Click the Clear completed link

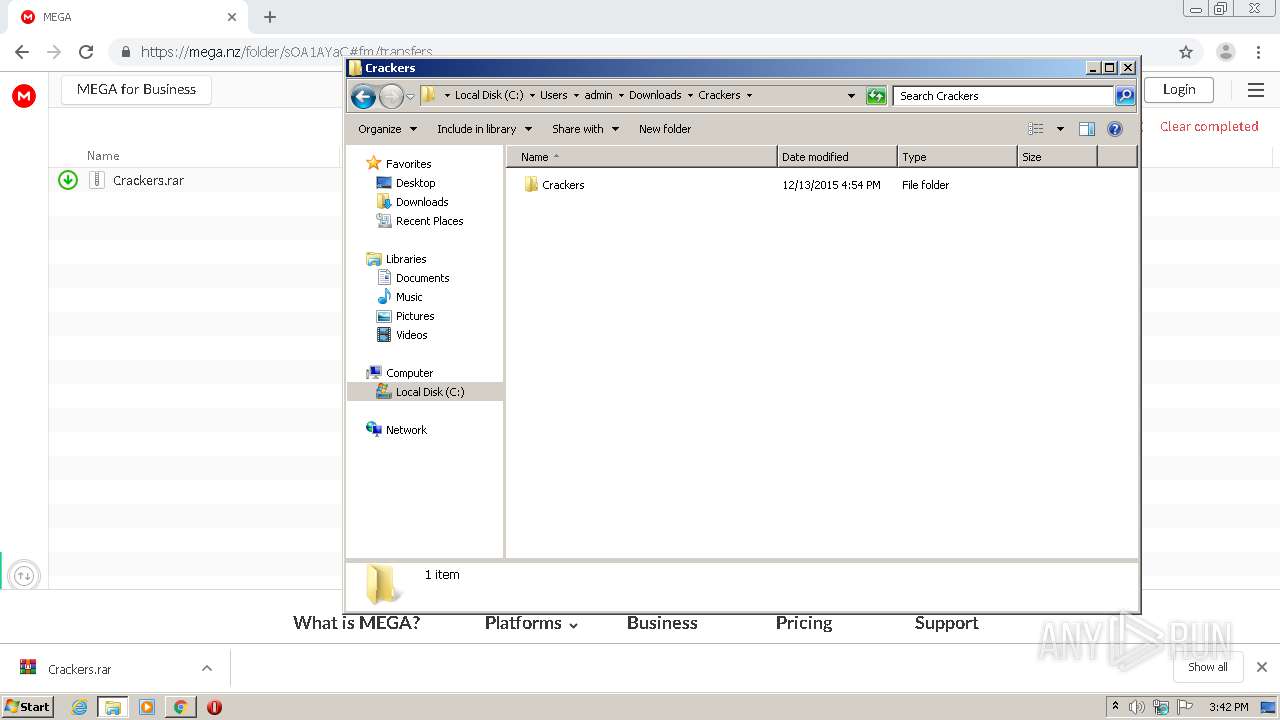[x=1209, y=126]
